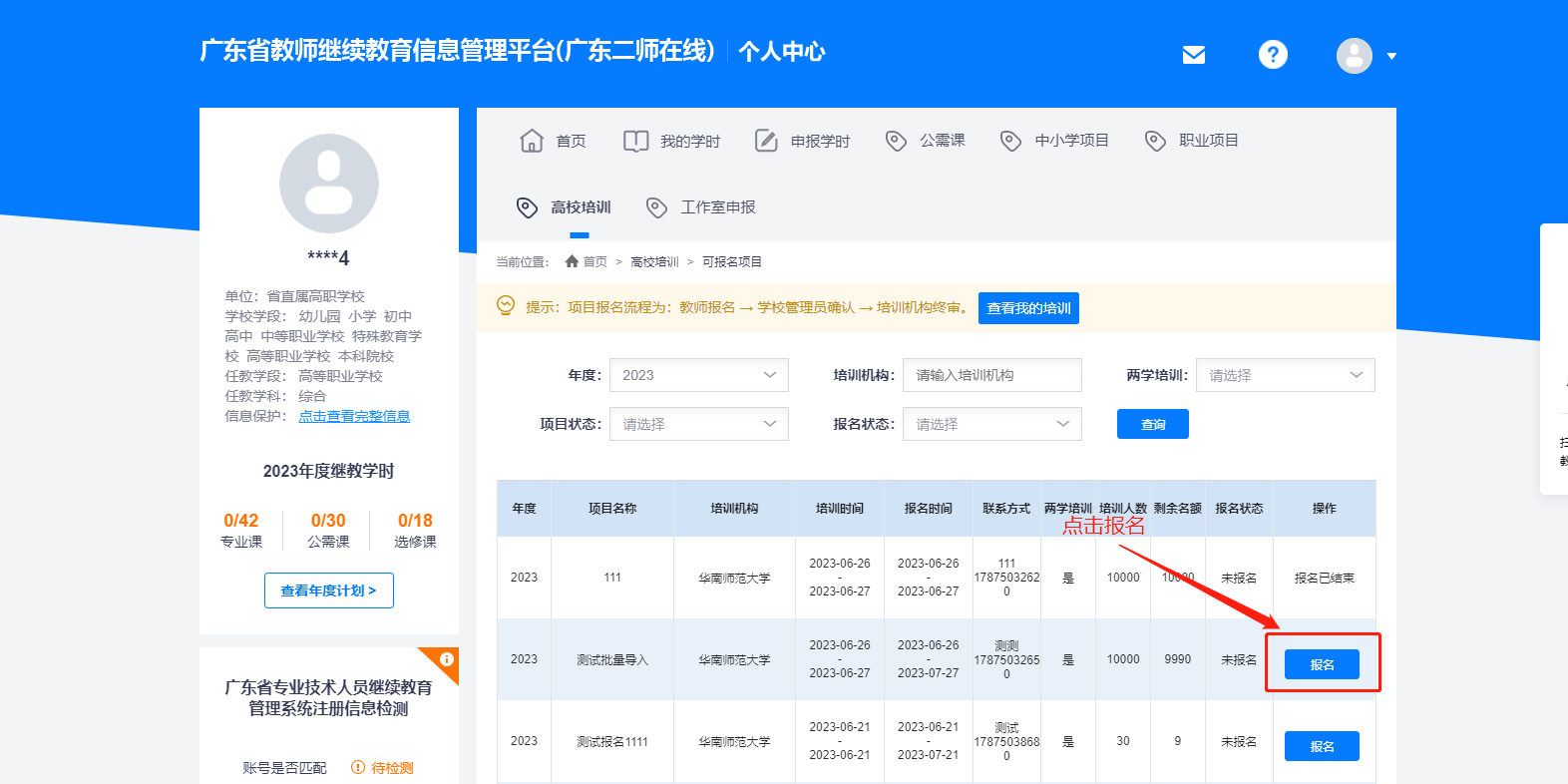Click the orange info icon on detection card

(x=446, y=659)
